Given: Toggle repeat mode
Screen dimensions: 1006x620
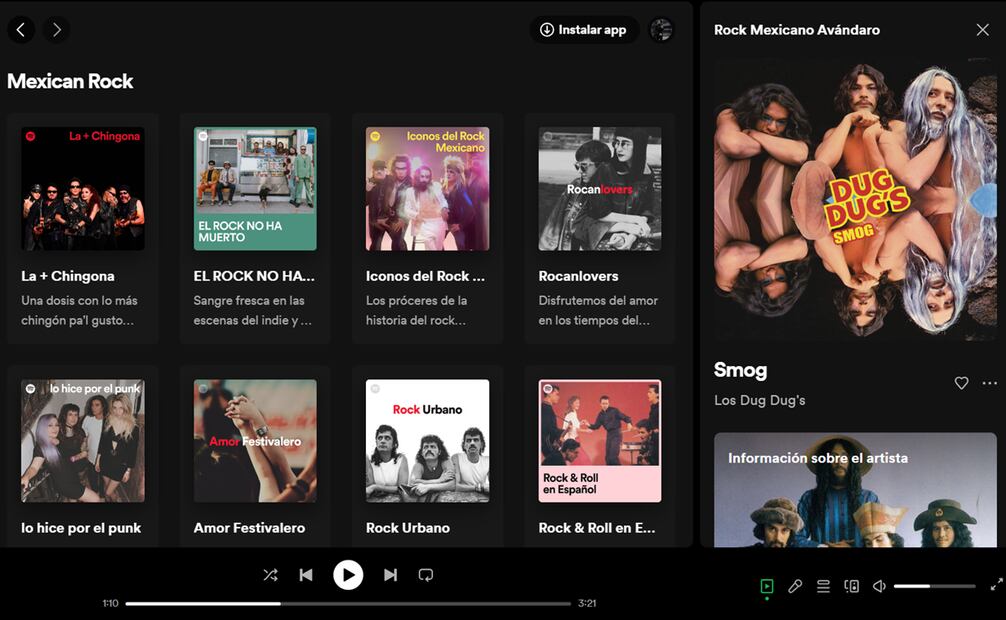Looking at the screenshot, I should (426, 575).
